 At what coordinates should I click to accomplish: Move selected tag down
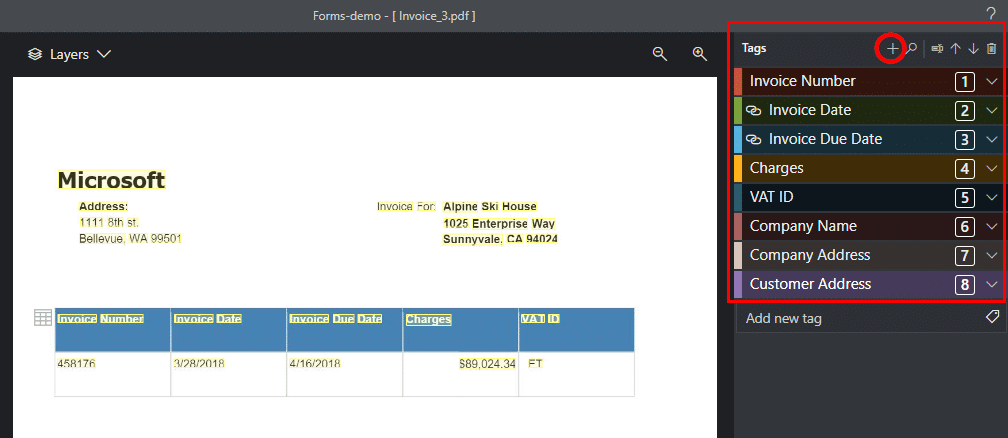click(973, 48)
